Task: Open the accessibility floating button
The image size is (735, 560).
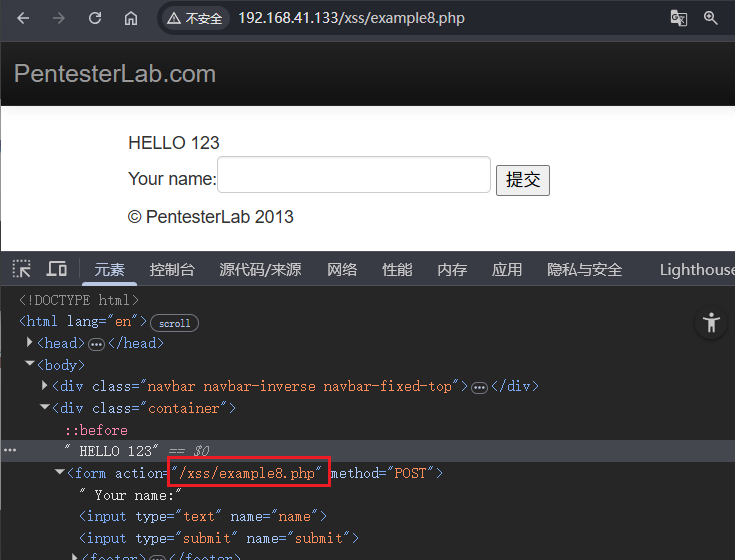Action: pyautogui.click(x=711, y=323)
